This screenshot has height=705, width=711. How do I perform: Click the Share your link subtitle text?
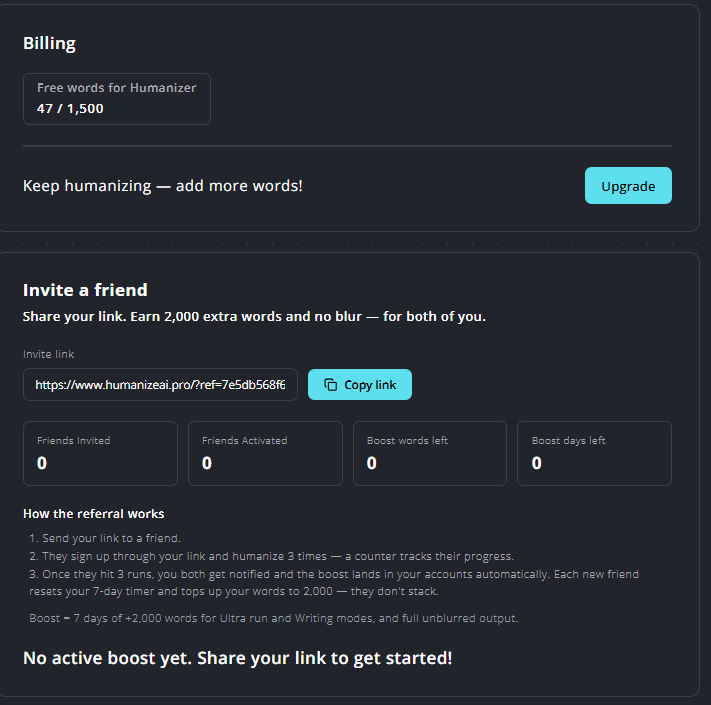[254, 316]
